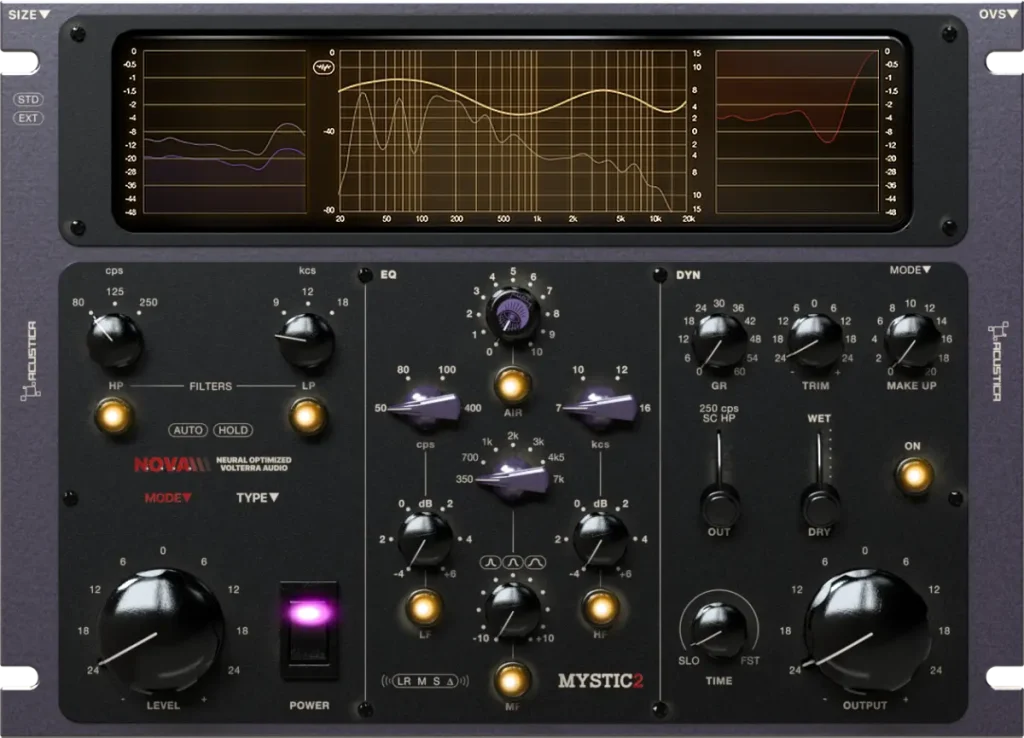Click the HP cps frequency knob
Image resolution: width=1024 pixels, height=738 pixels.
(x=114, y=339)
